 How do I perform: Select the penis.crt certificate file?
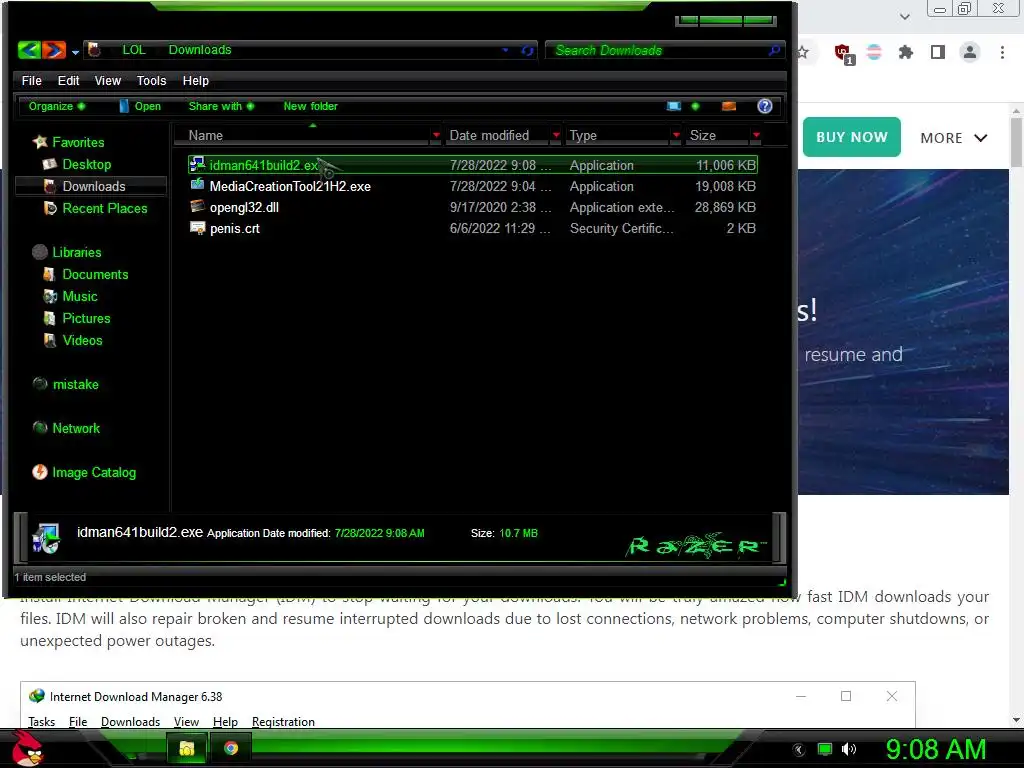(x=473, y=228)
